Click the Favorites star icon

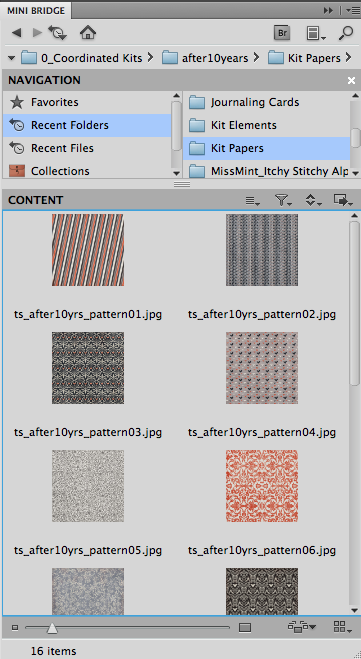[17, 102]
